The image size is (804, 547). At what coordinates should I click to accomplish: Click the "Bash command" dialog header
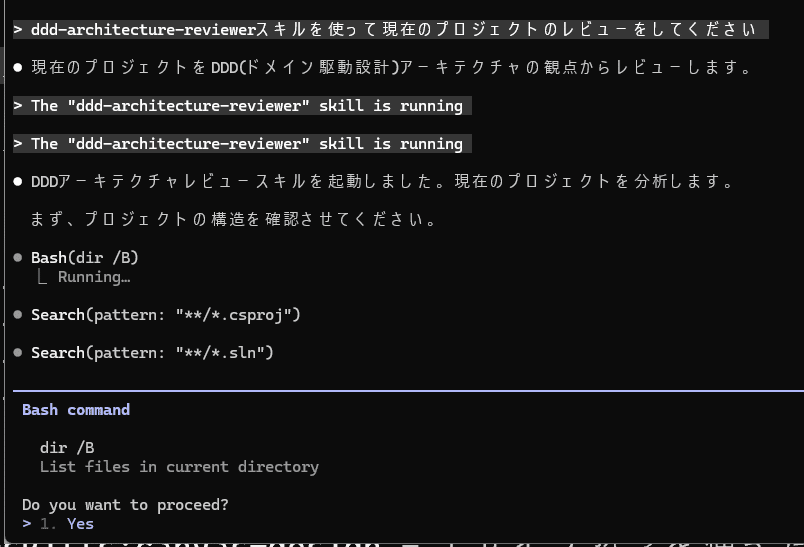coord(76,410)
